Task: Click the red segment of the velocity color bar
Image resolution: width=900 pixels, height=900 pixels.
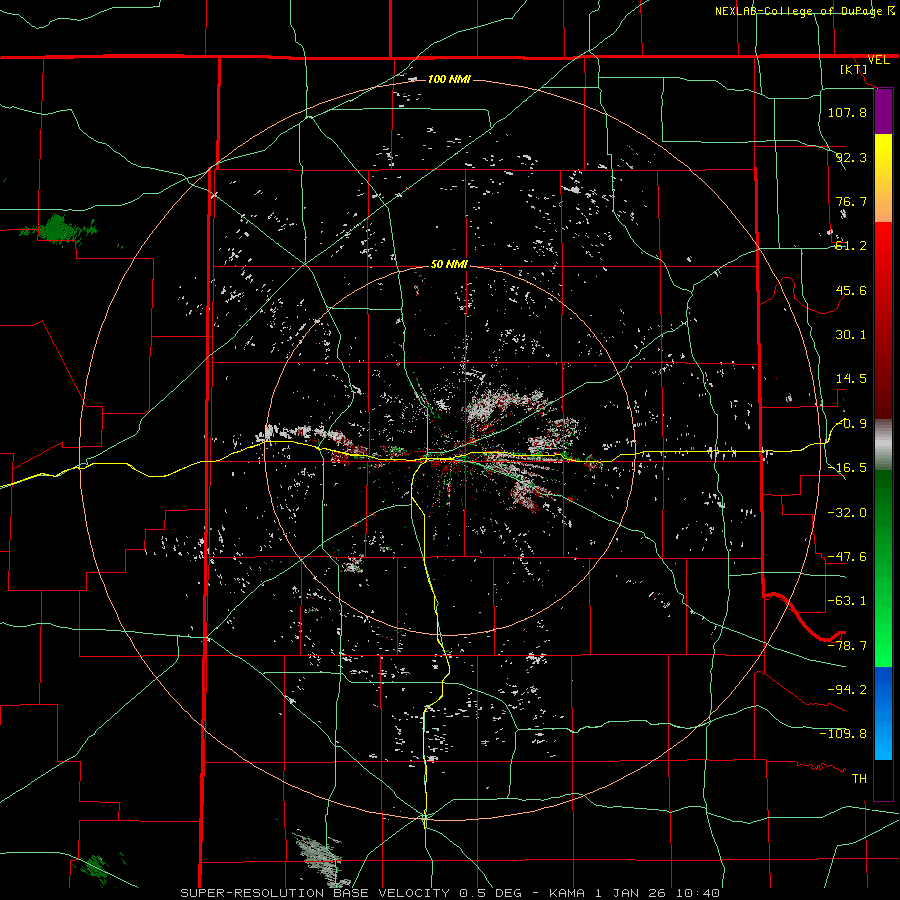Action: [883, 320]
